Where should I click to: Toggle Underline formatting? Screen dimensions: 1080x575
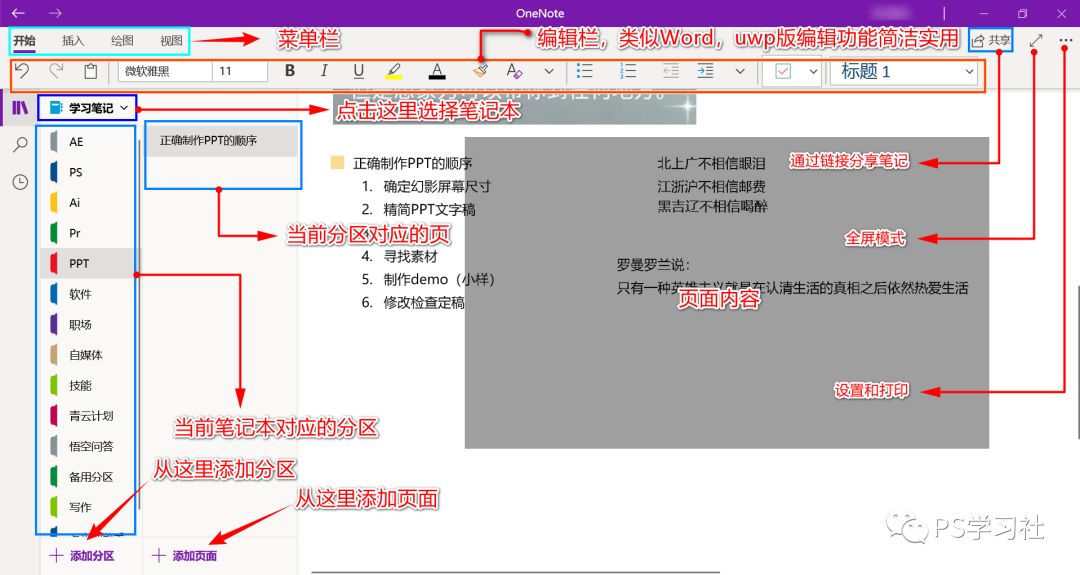click(358, 71)
